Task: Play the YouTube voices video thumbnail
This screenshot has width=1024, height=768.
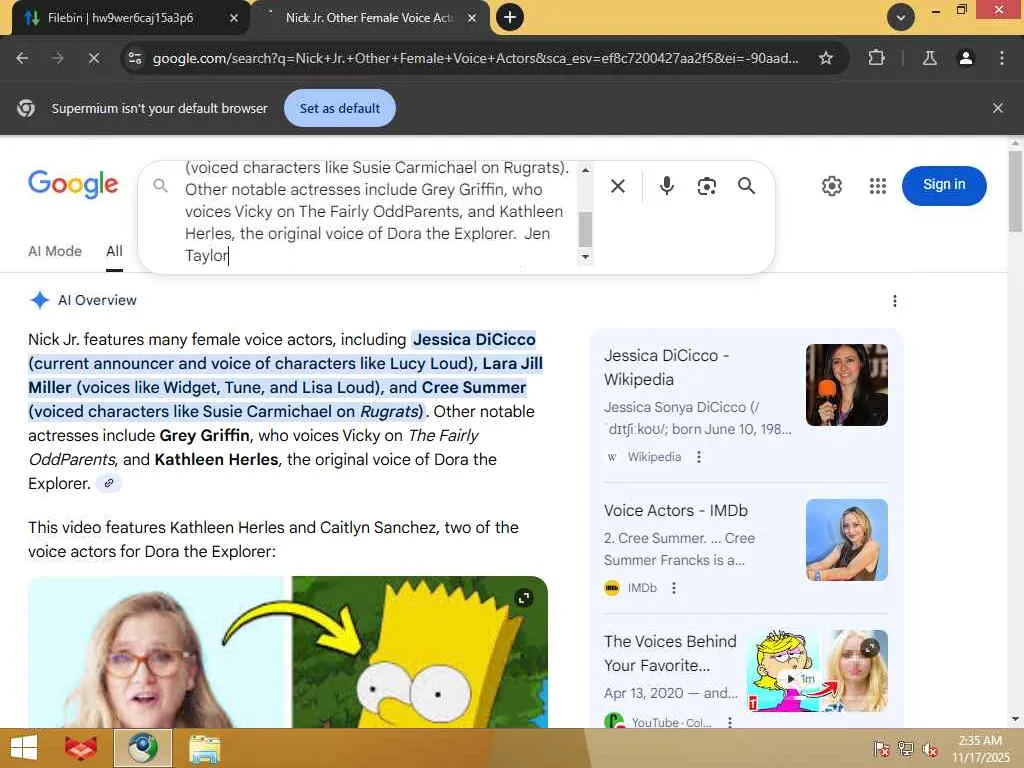Action: 818,671
